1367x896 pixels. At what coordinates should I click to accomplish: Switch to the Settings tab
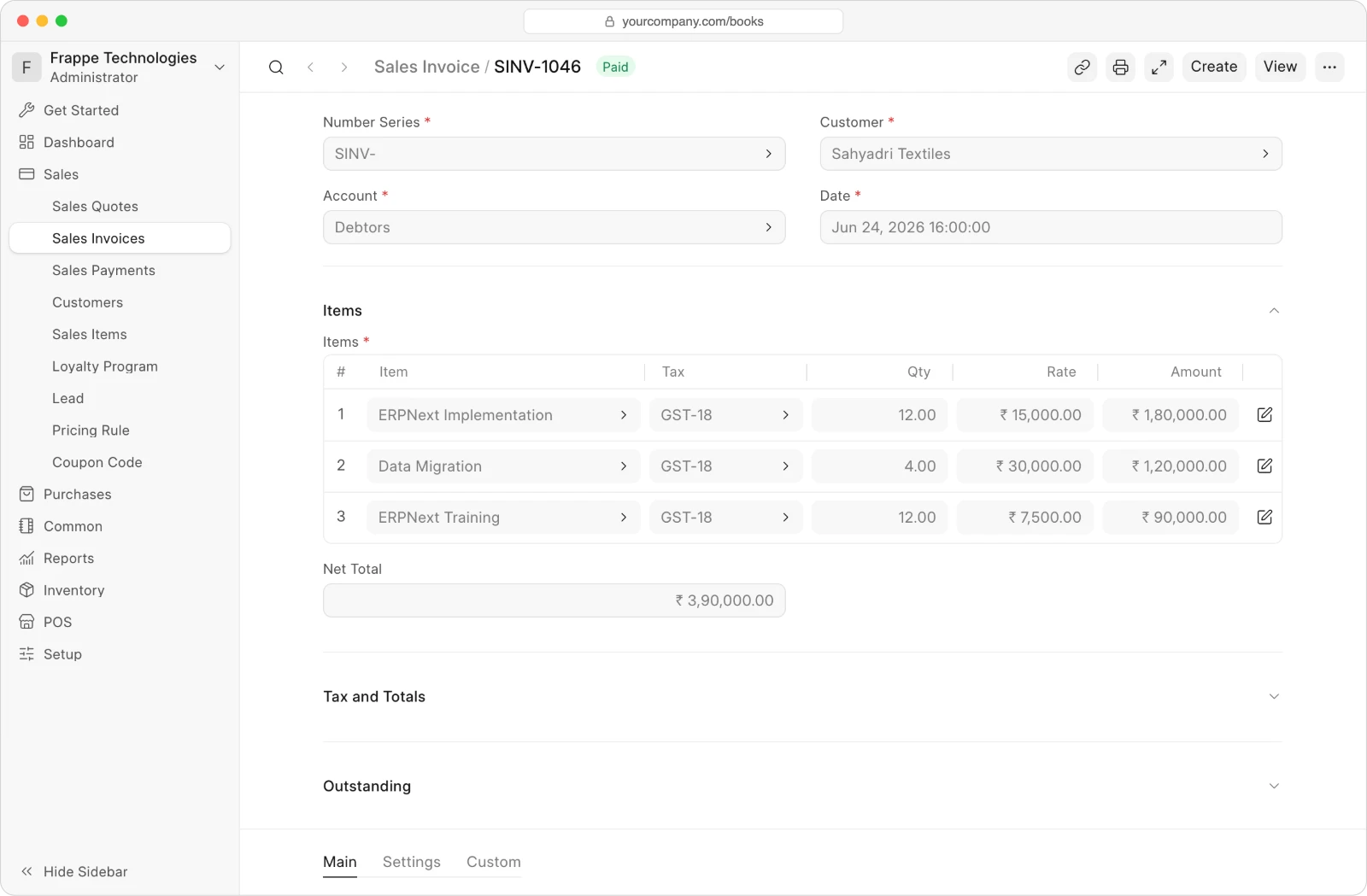(412, 862)
